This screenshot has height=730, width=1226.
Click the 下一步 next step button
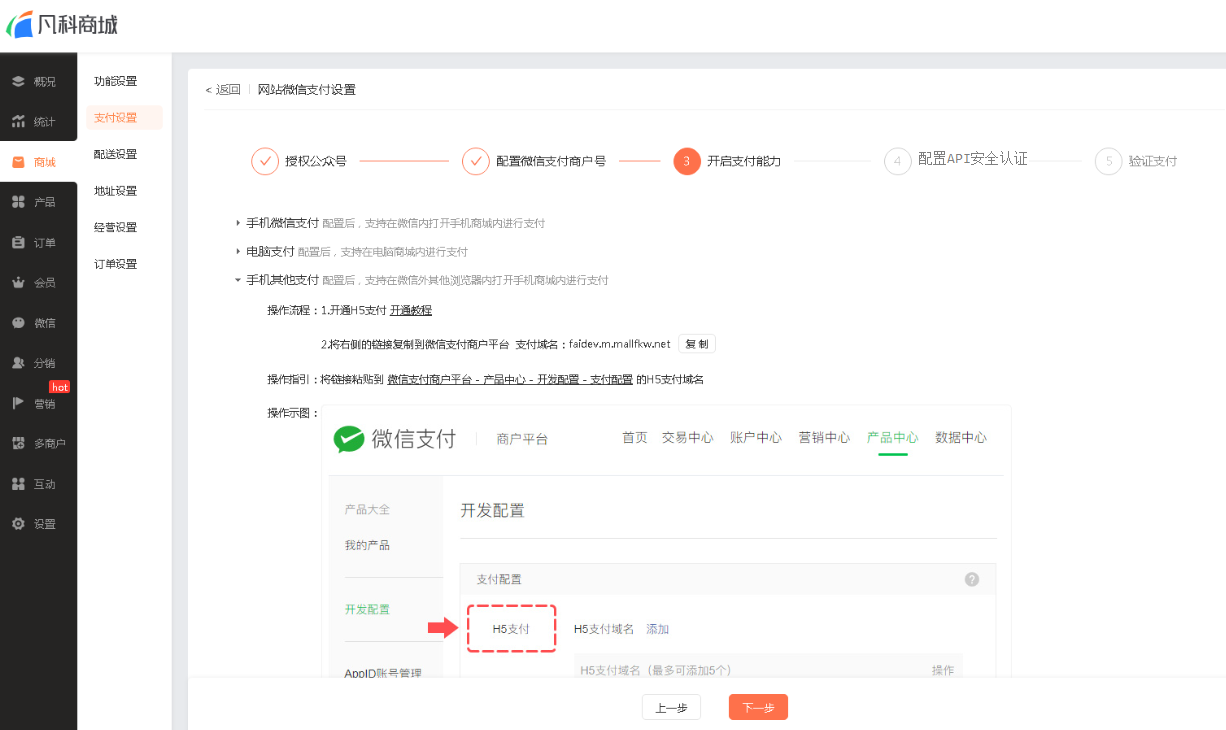(758, 707)
